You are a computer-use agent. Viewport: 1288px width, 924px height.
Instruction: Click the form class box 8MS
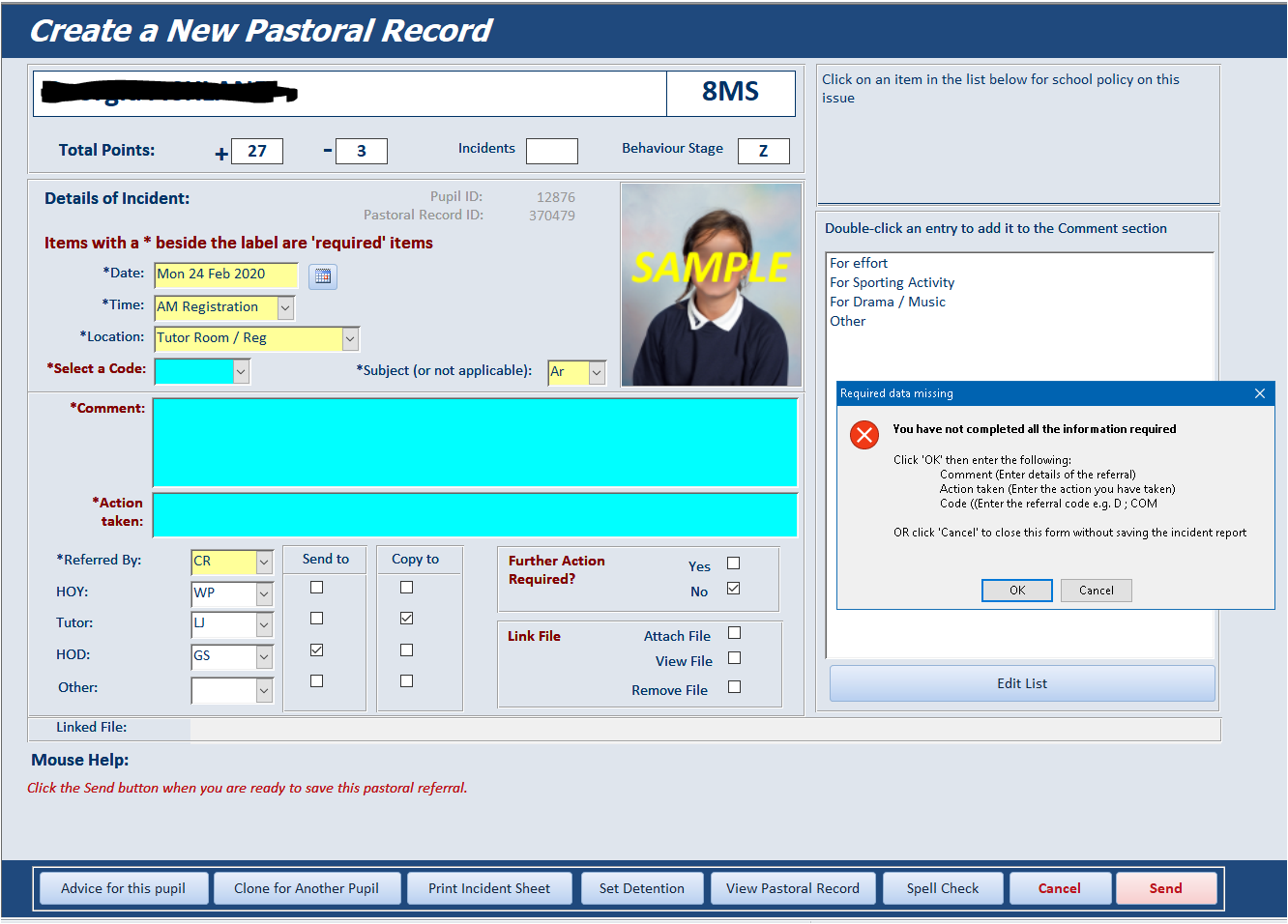pos(731,93)
